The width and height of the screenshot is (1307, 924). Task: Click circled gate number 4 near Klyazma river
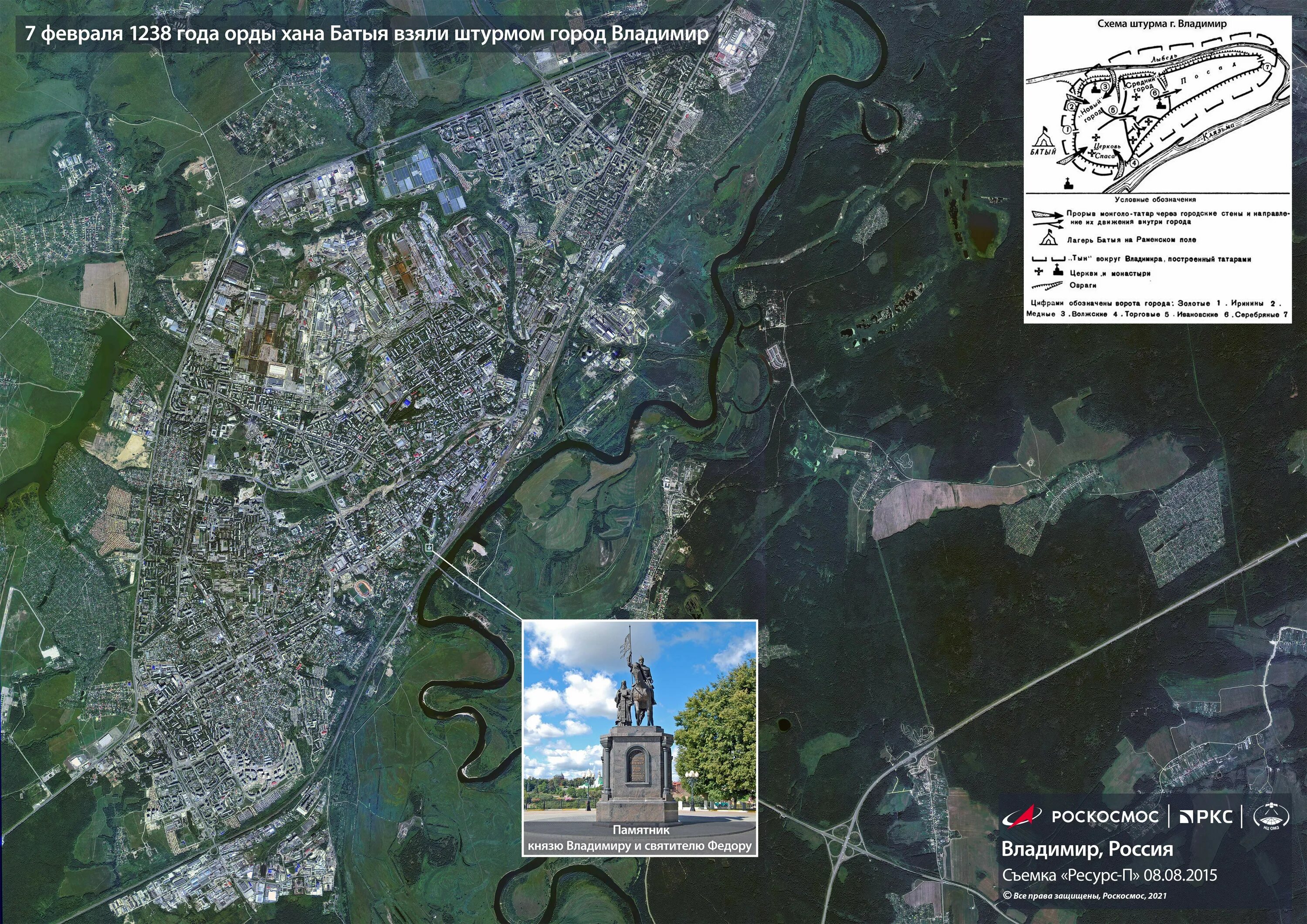1134,163
